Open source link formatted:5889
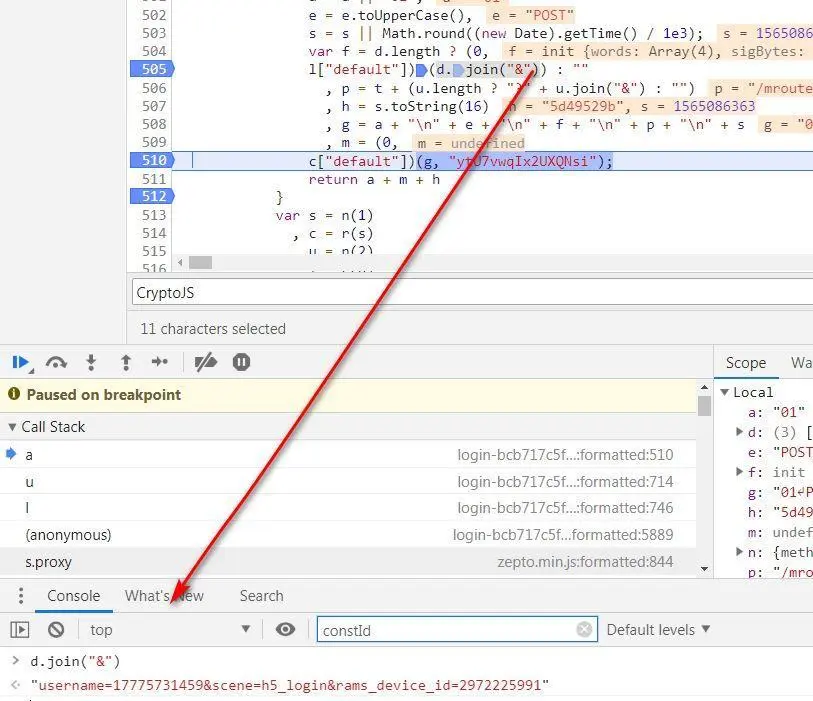 click(563, 535)
